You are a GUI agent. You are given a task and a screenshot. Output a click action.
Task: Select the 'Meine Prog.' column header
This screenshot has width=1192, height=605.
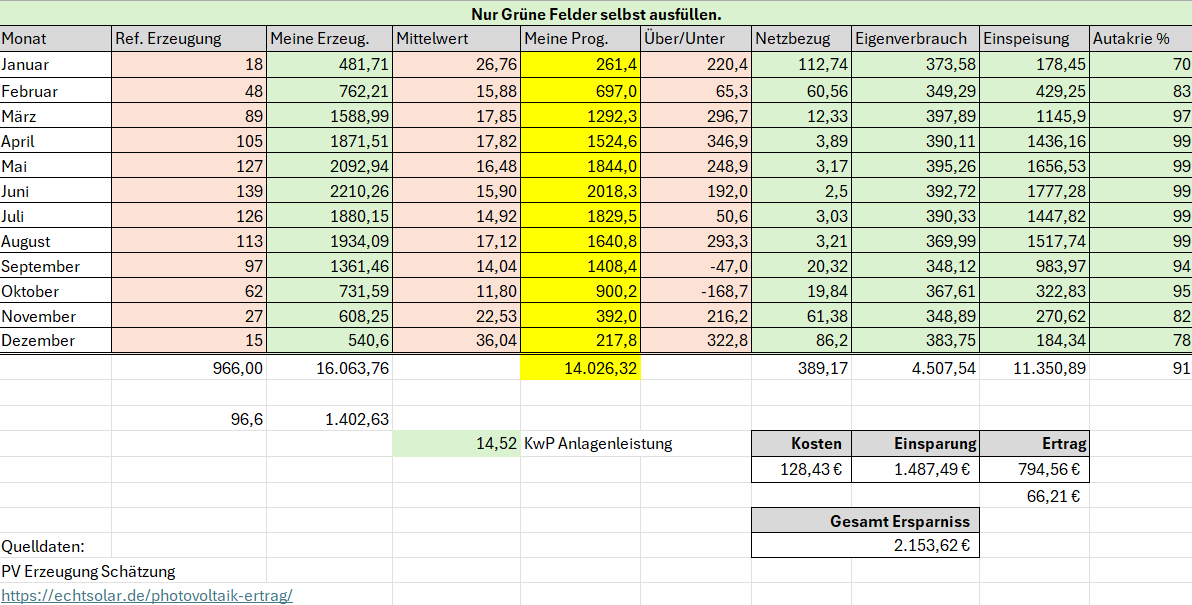click(580, 39)
